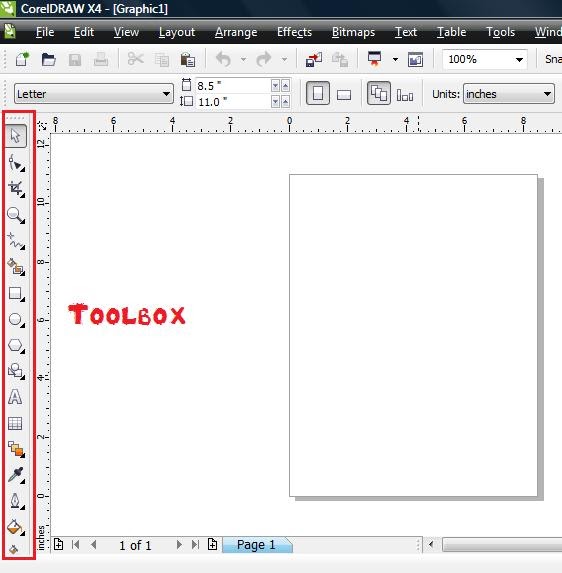562x573 pixels.
Task: Open the 100% zoom level dropdown
Action: (485, 59)
